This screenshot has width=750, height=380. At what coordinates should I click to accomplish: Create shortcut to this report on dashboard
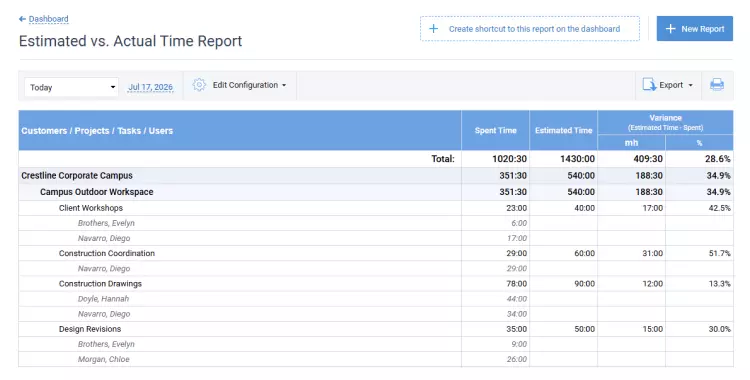[x=529, y=29]
